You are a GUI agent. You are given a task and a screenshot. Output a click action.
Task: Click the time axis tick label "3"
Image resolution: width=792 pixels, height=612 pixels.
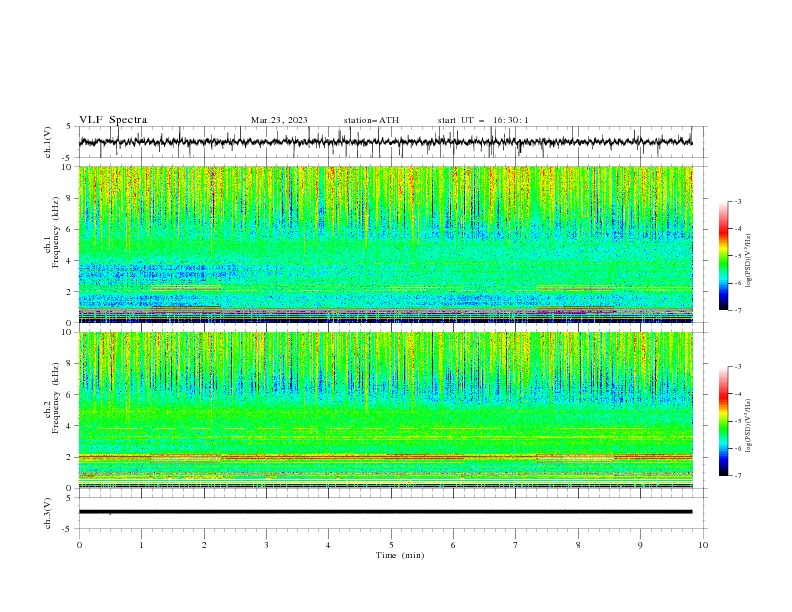point(266,545)
